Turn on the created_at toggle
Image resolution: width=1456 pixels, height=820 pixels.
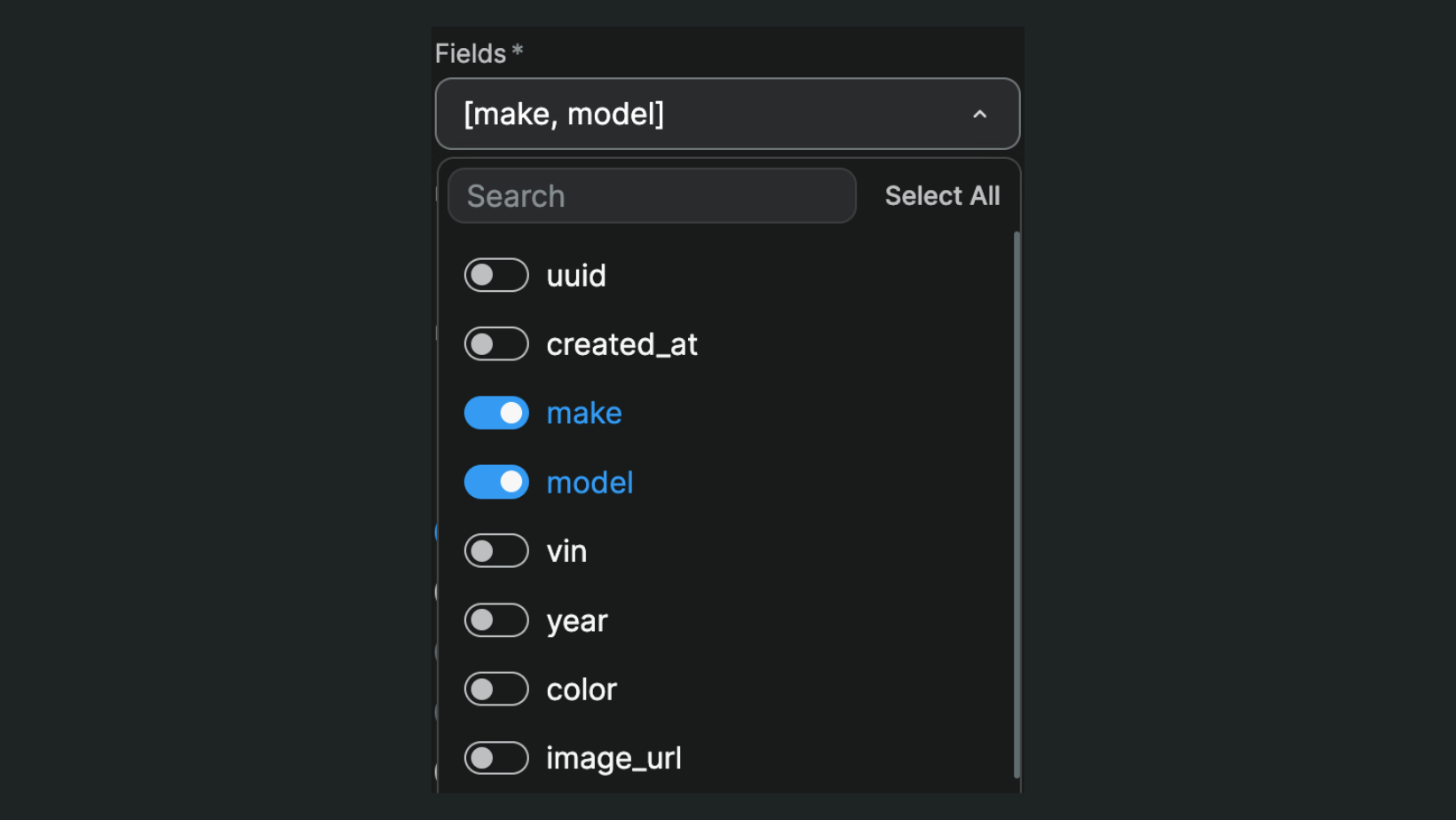point(496,343)
